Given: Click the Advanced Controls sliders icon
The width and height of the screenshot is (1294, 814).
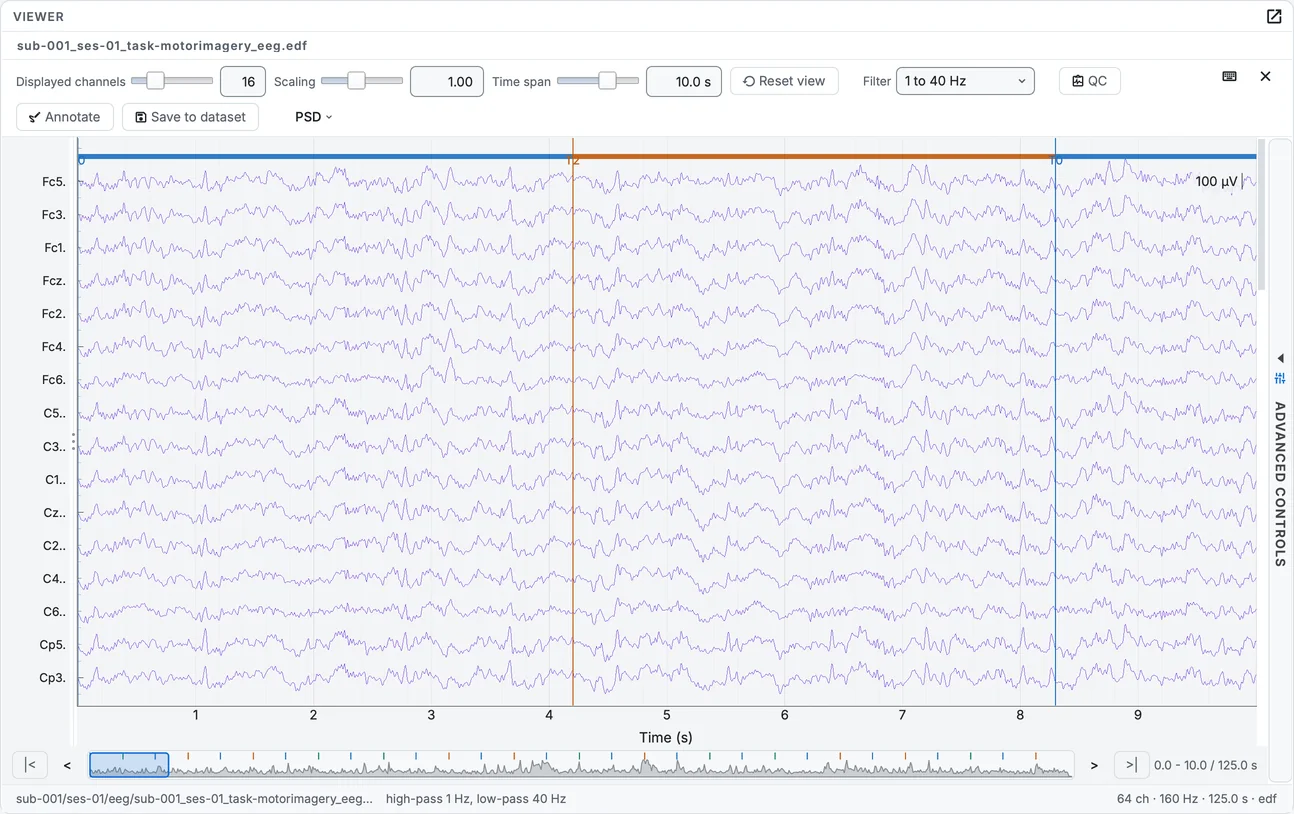Looking at the screenshot, I should point(1280,378).
